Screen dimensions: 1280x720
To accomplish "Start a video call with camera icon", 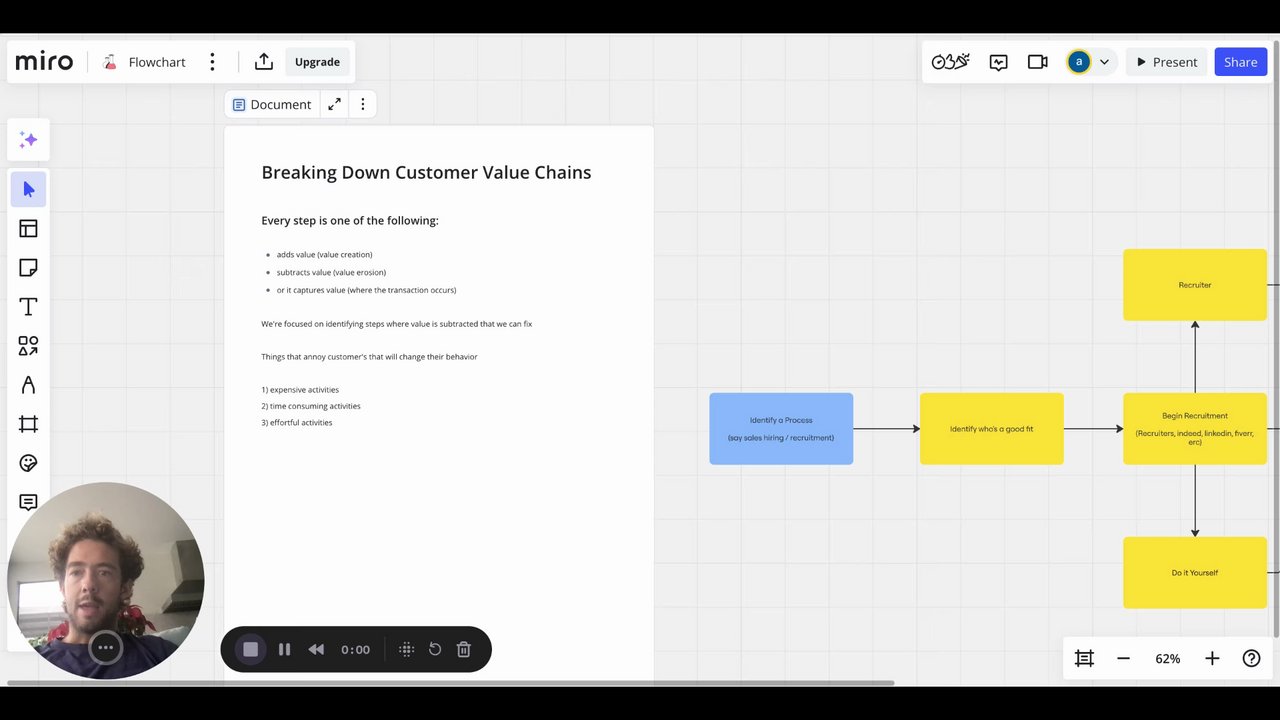I will coord(1037,62).
